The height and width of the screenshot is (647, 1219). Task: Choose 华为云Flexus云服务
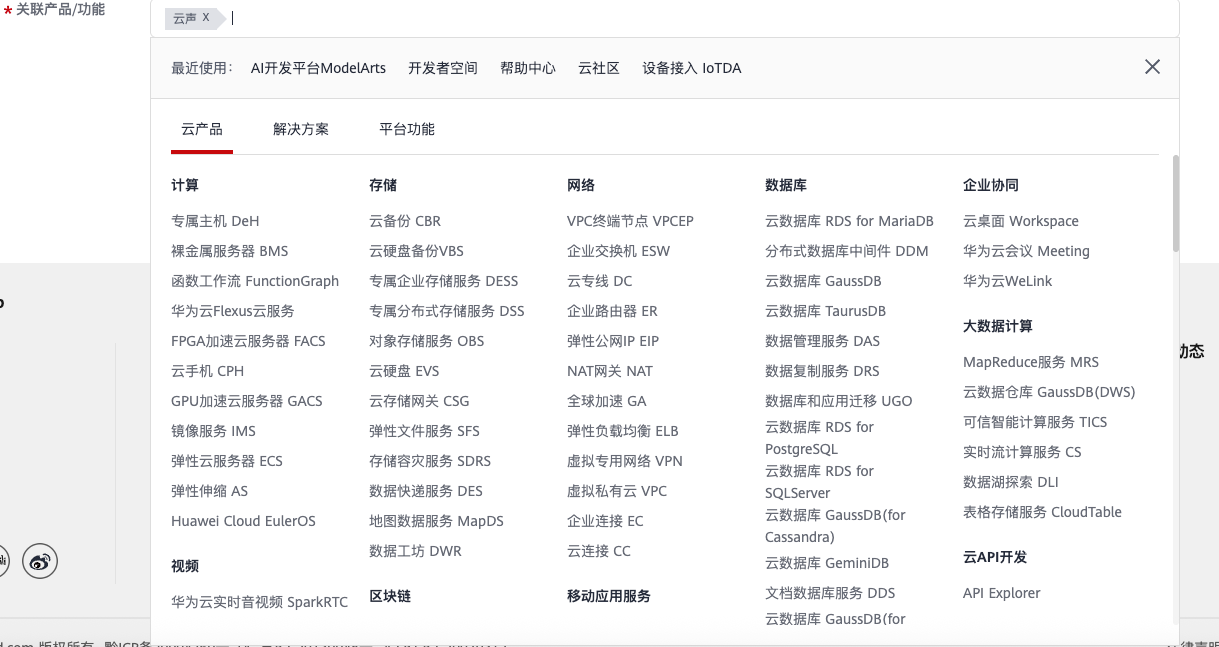[233, 311]
